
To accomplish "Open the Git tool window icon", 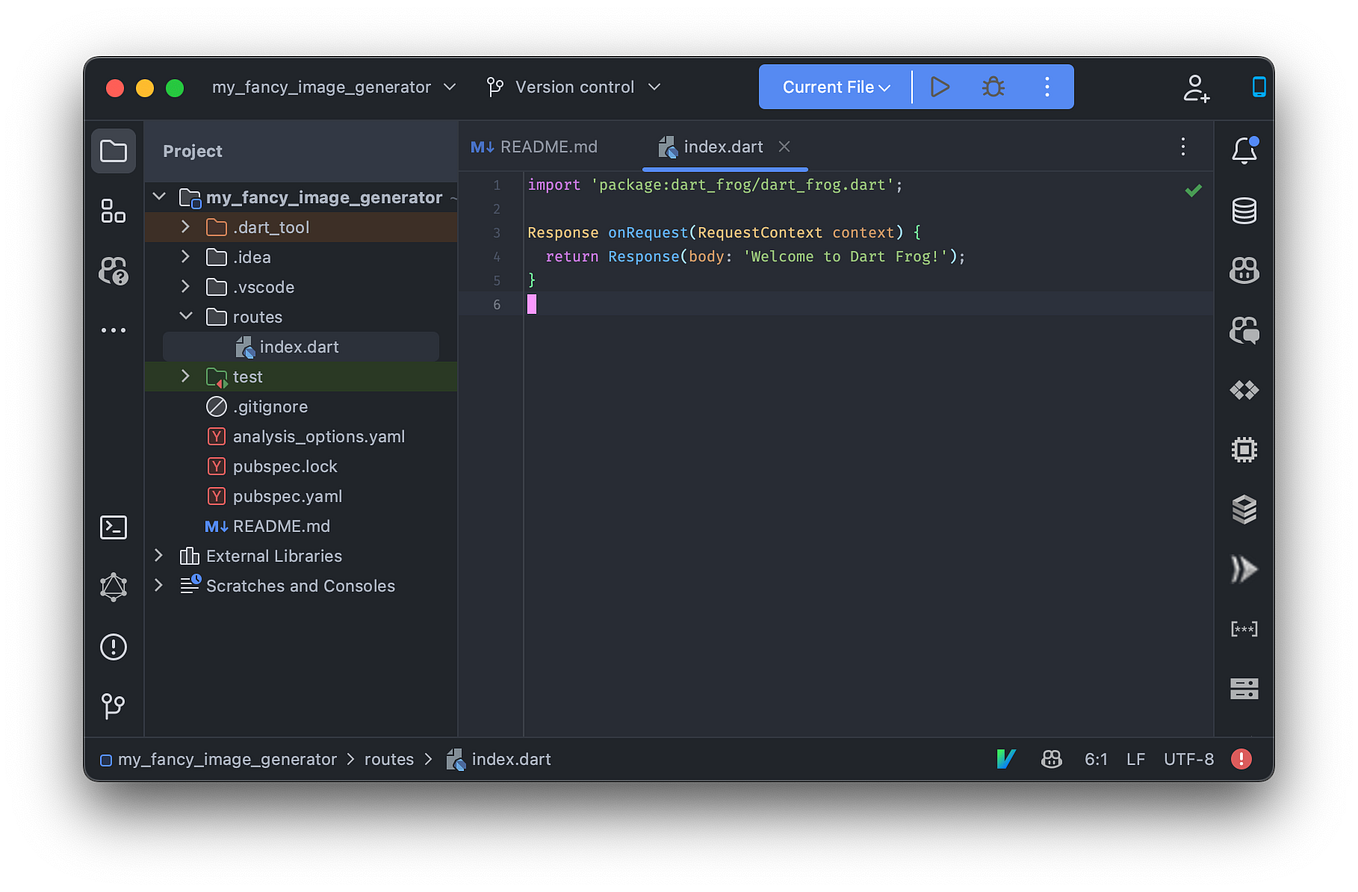I will [113, 707].
